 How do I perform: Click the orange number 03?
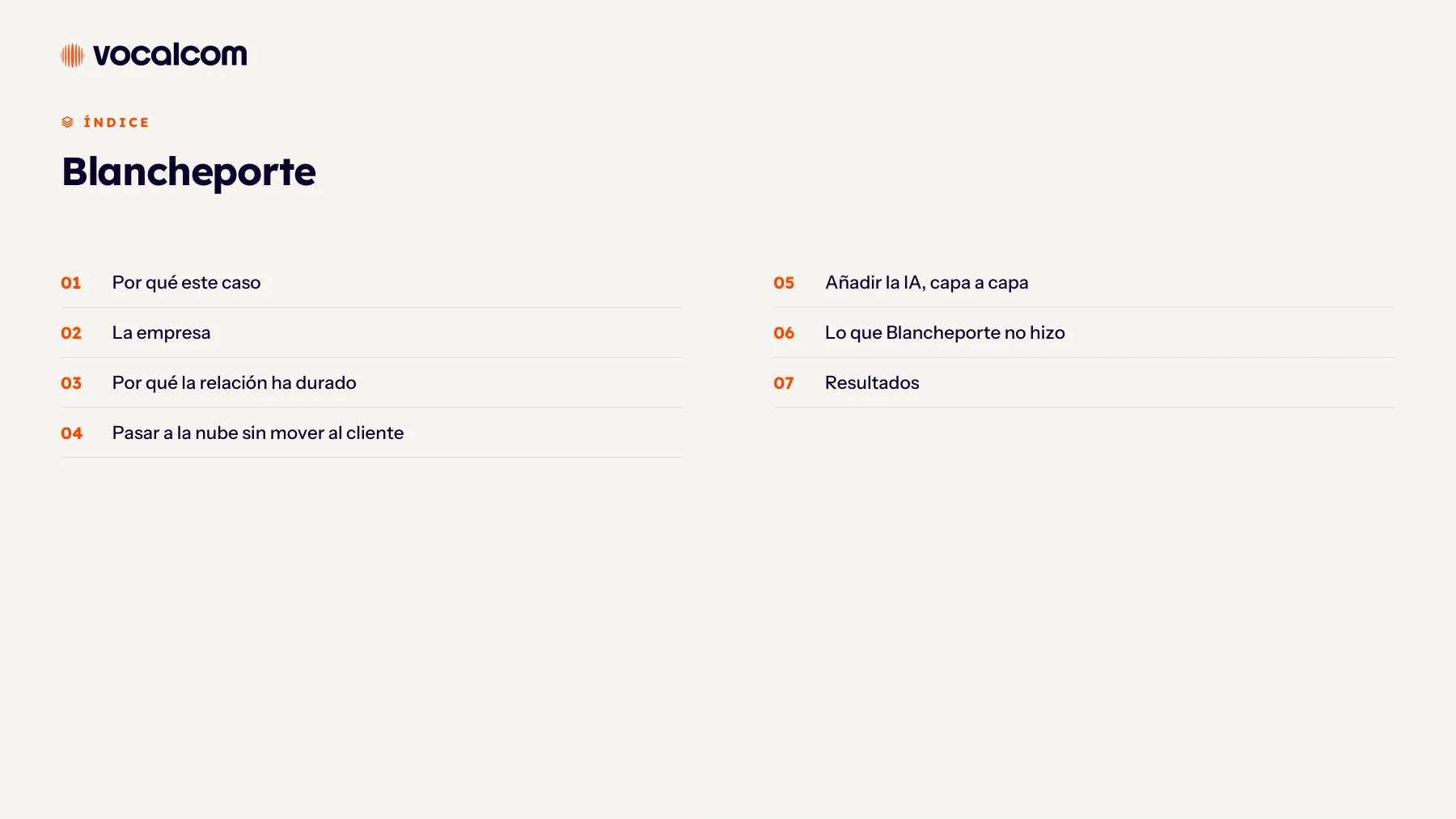point(71,383)
